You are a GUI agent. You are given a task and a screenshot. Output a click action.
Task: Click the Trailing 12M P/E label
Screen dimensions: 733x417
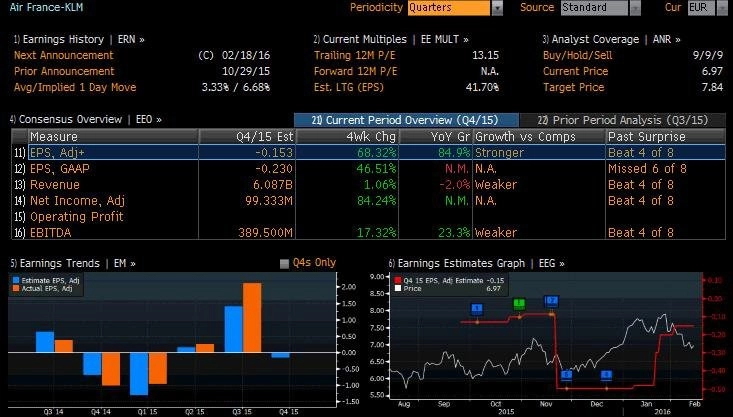pyautogui.click(x=355, y=55)
